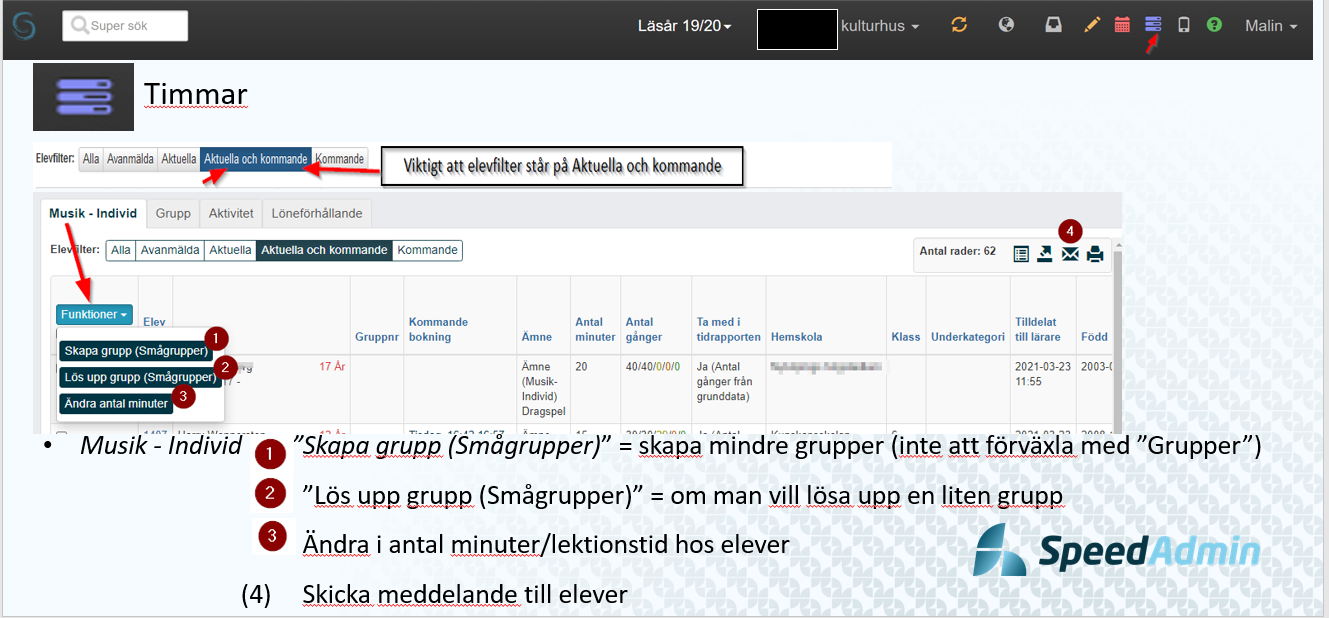The height and width of the screenshot is (618, 1329).
Task: Select Kommande in the Elevfilter under the tabs
Action: 427,250
